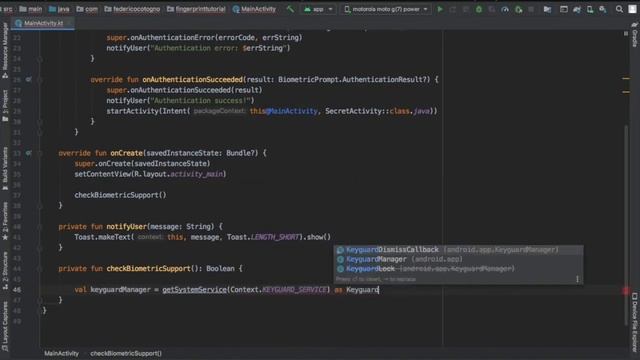Click federicocotogno in navigation bar

tap(132, 9)
